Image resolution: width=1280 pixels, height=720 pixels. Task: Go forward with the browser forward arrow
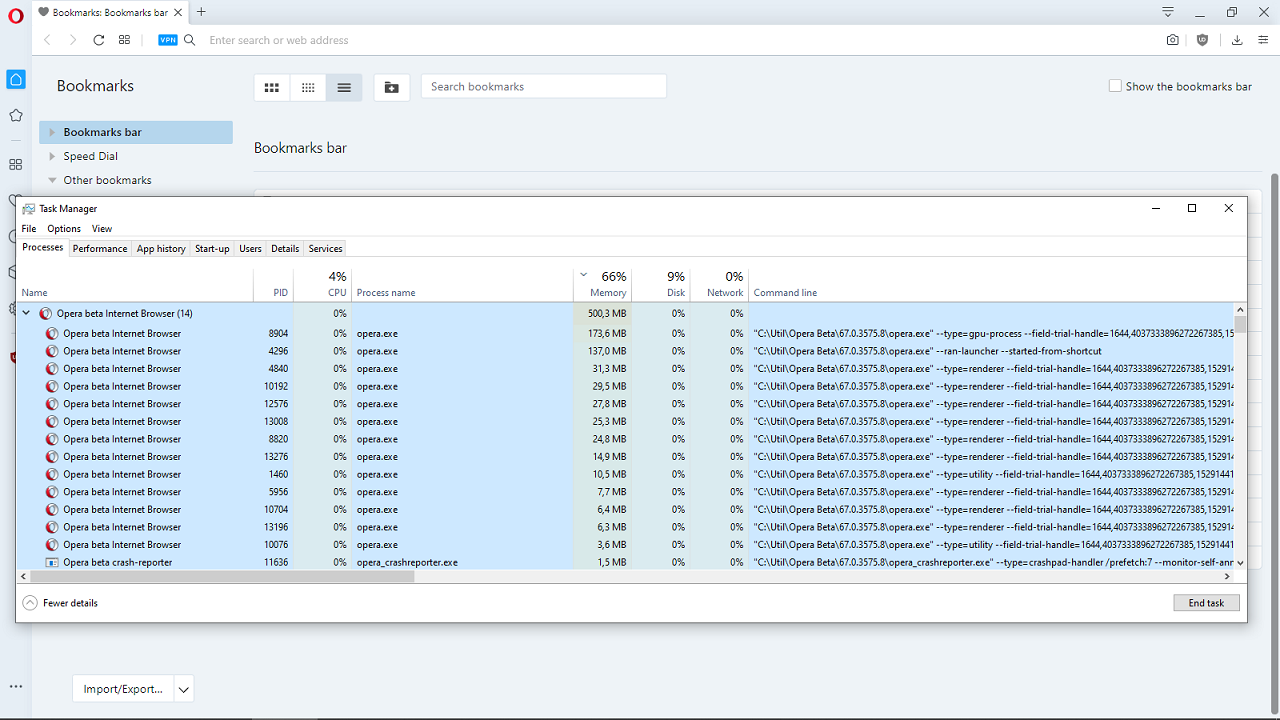(72, 40)
